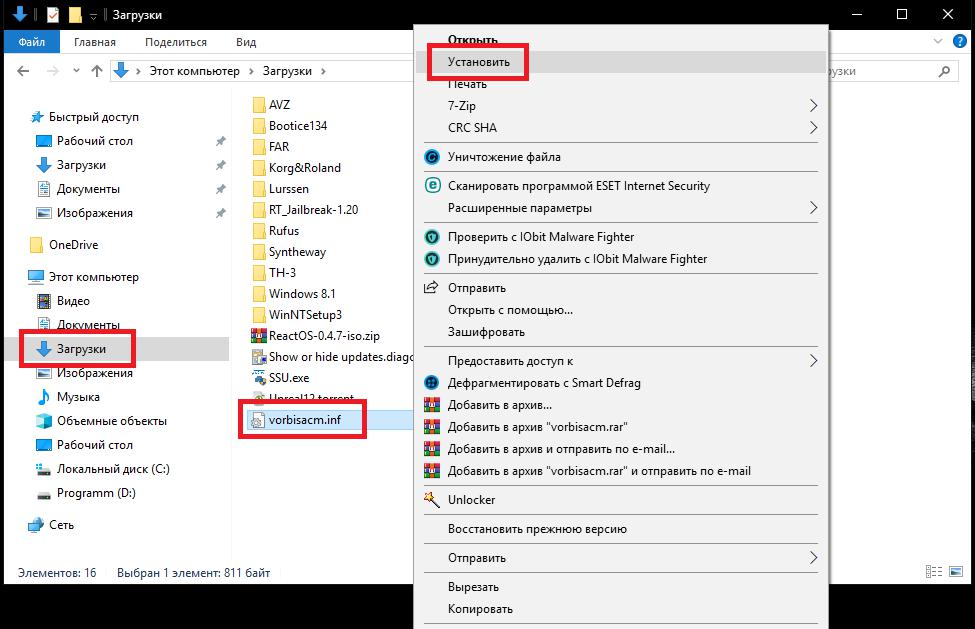Select Локальный диск (C:) in sidebar
The width and height of the screenshot is (975, 629).
point(112,469)
